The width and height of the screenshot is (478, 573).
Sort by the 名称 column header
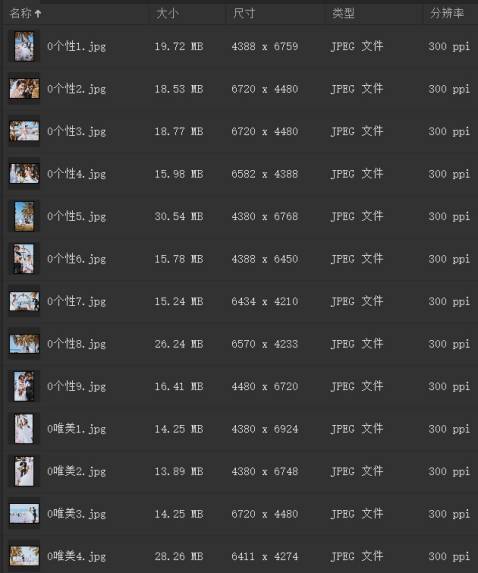point(20,14)
